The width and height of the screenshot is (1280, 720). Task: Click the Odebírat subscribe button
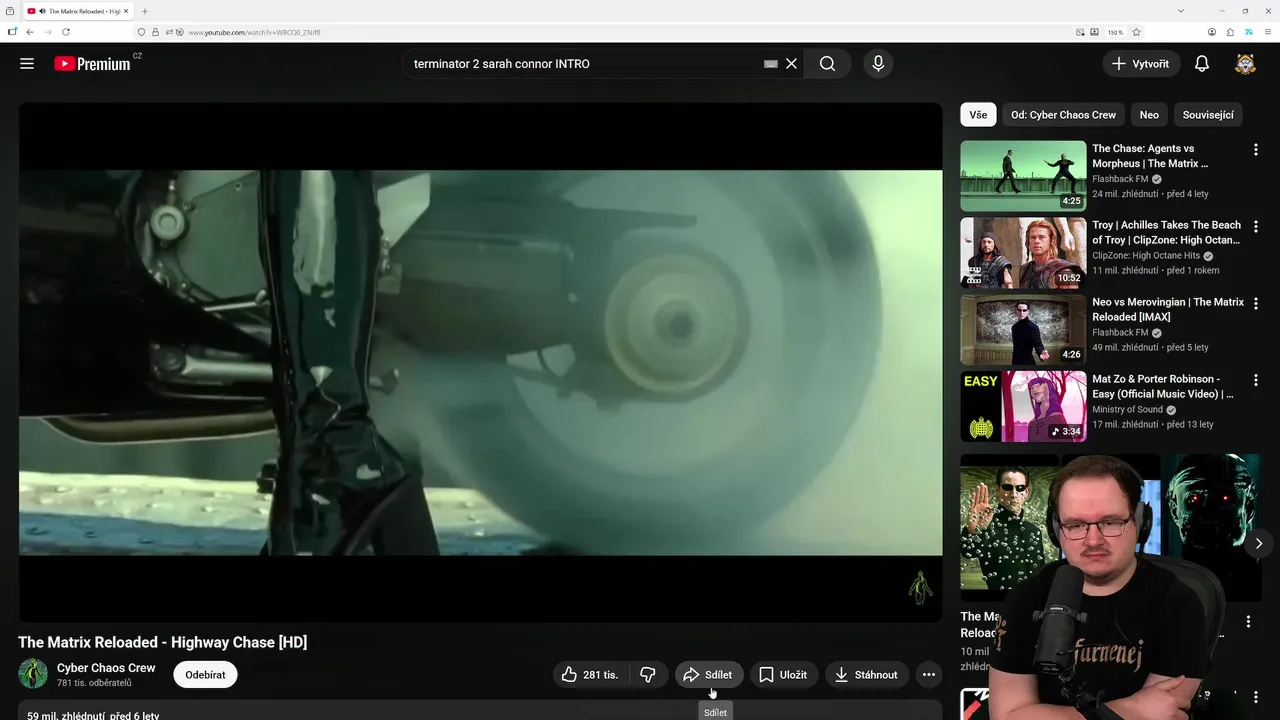(x=205, y=675)
